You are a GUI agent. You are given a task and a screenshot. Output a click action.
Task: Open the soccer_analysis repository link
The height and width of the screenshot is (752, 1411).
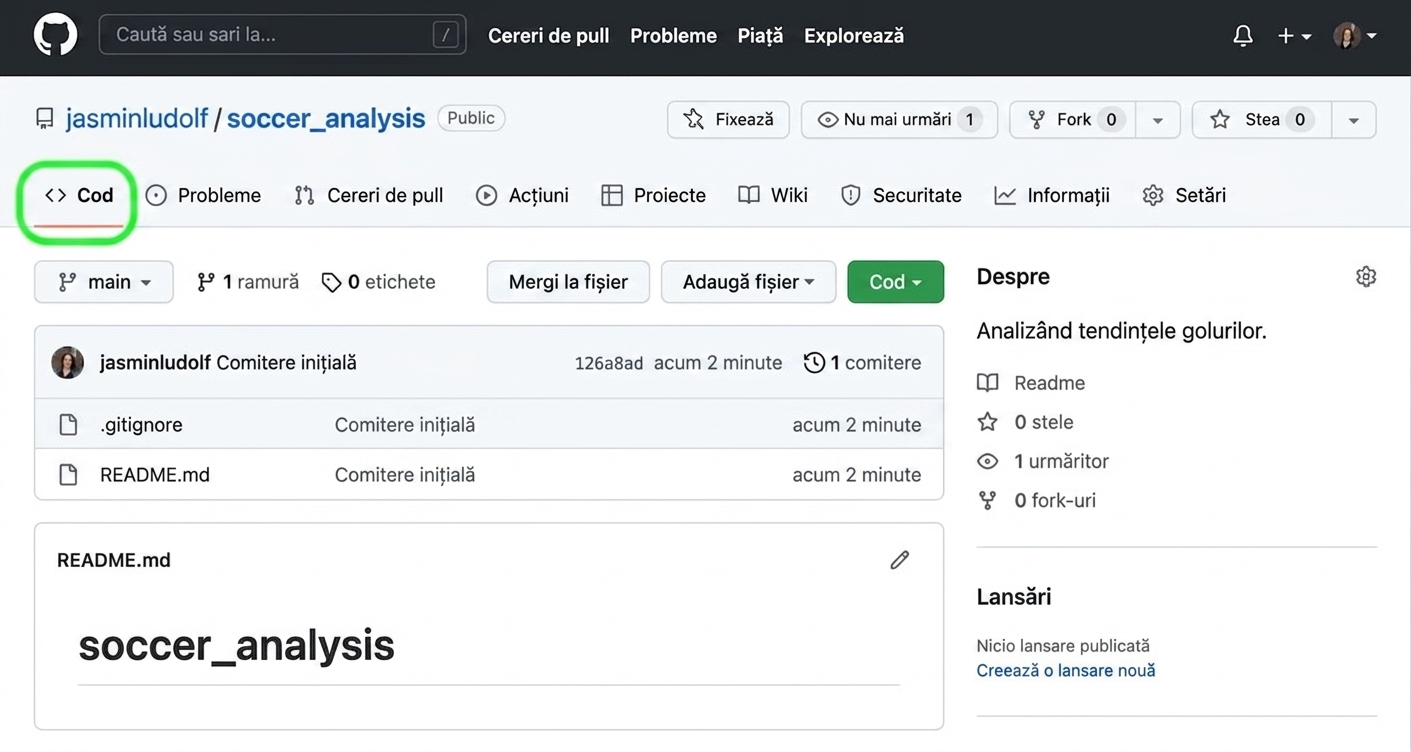click(x=326, y=118)
